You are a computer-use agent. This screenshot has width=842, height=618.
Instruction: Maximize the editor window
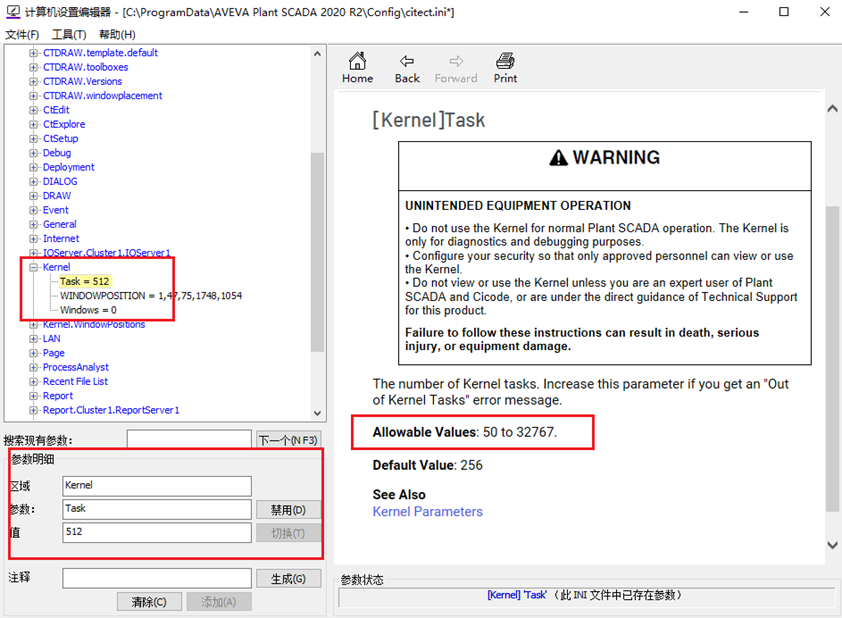(784, 12)
